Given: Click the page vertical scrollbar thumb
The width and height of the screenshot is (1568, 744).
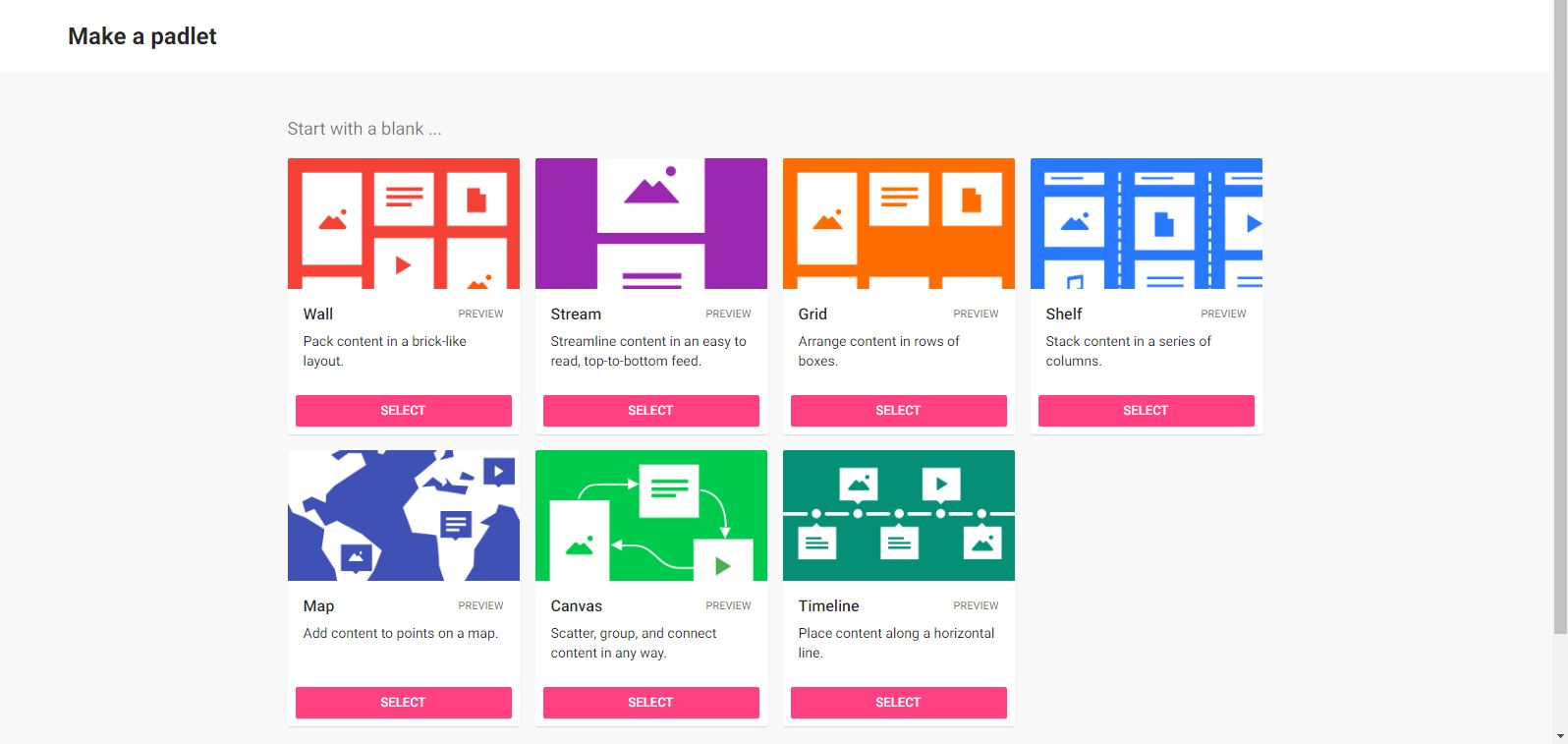Looking at the screenshot, I should (1560, 316).
